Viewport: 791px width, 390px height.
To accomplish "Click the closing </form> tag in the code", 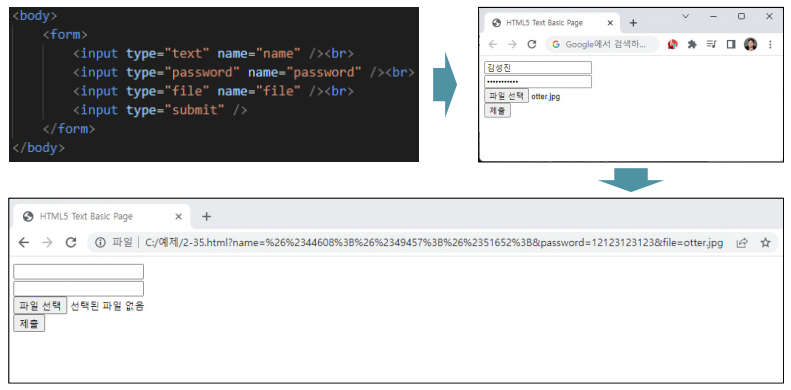I will [x=69, y=129].
